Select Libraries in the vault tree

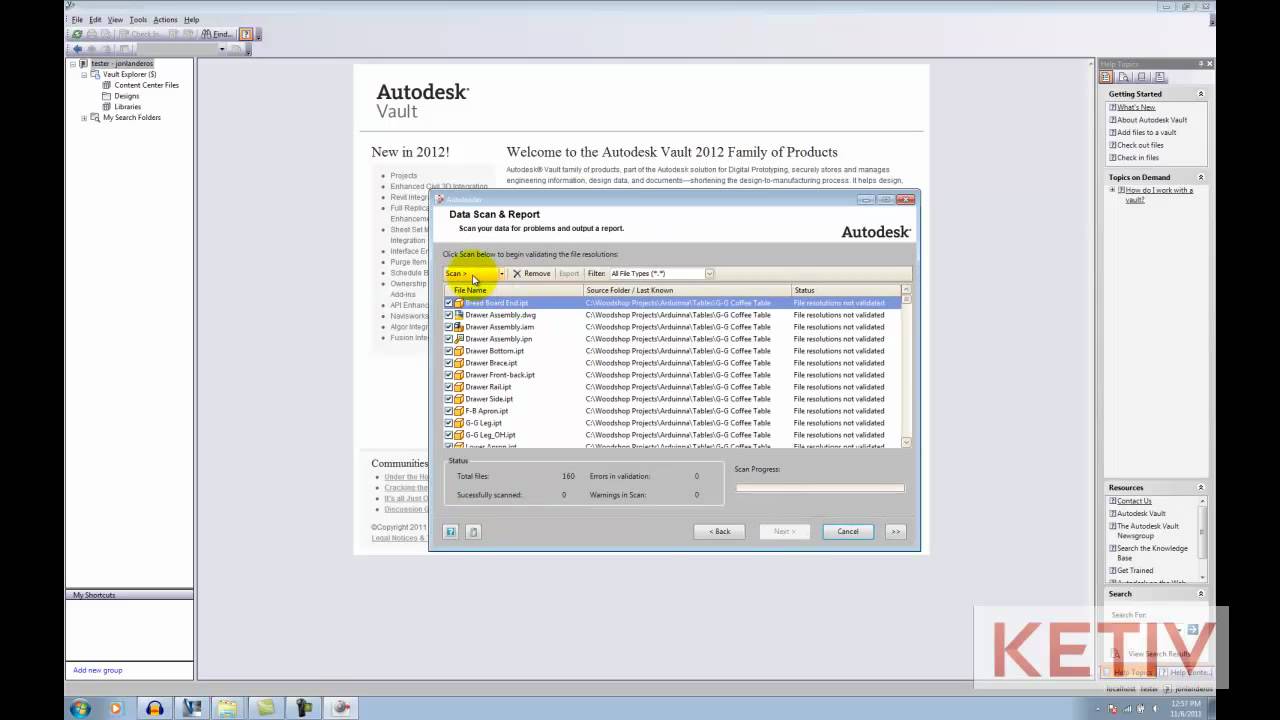coord(127,107)
